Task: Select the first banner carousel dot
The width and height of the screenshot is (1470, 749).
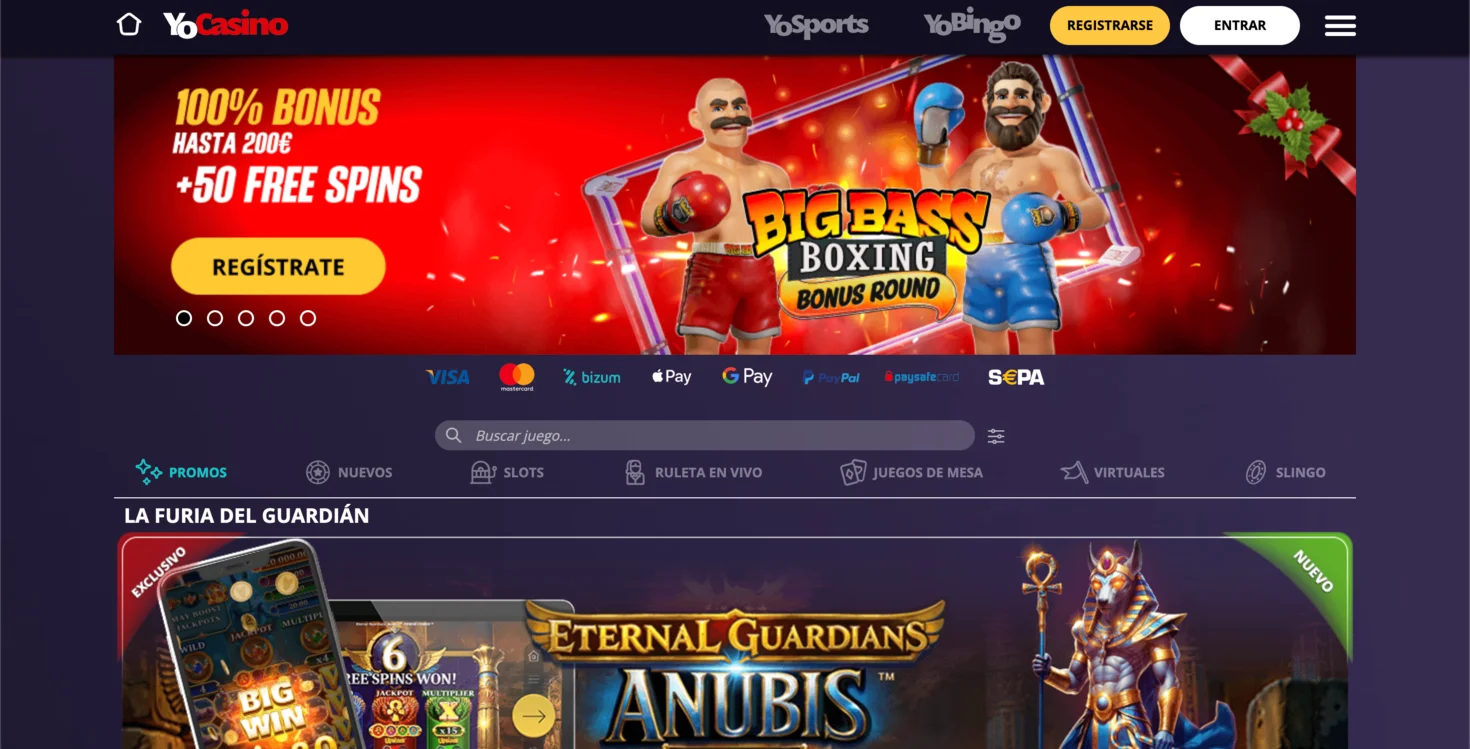Action: [x=184, y=318]
